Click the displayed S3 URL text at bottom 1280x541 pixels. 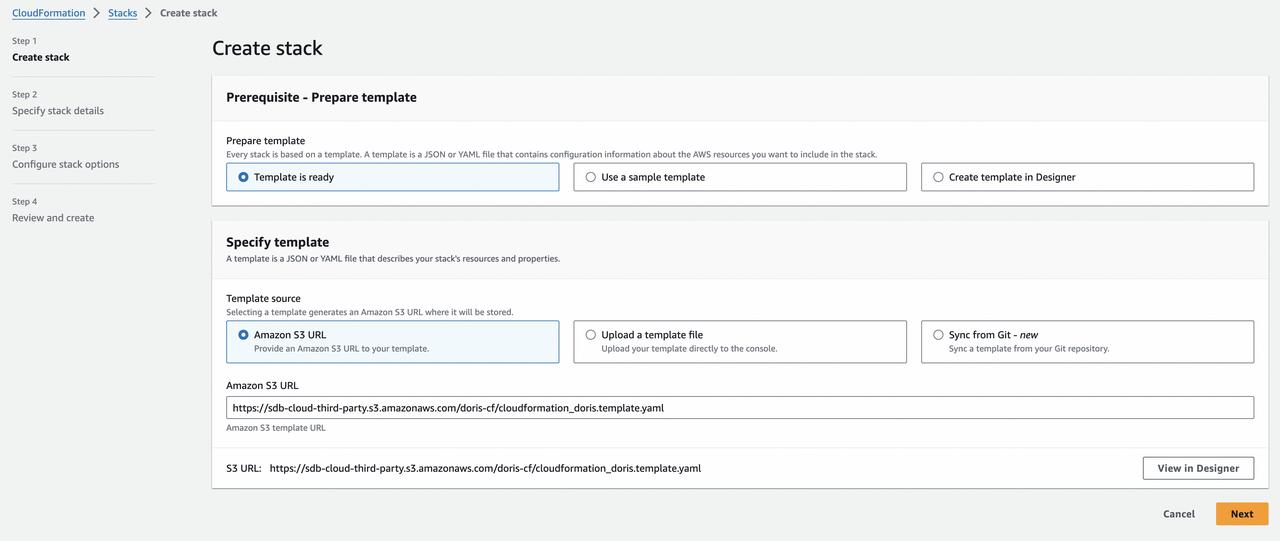click(x=485, y=468)
